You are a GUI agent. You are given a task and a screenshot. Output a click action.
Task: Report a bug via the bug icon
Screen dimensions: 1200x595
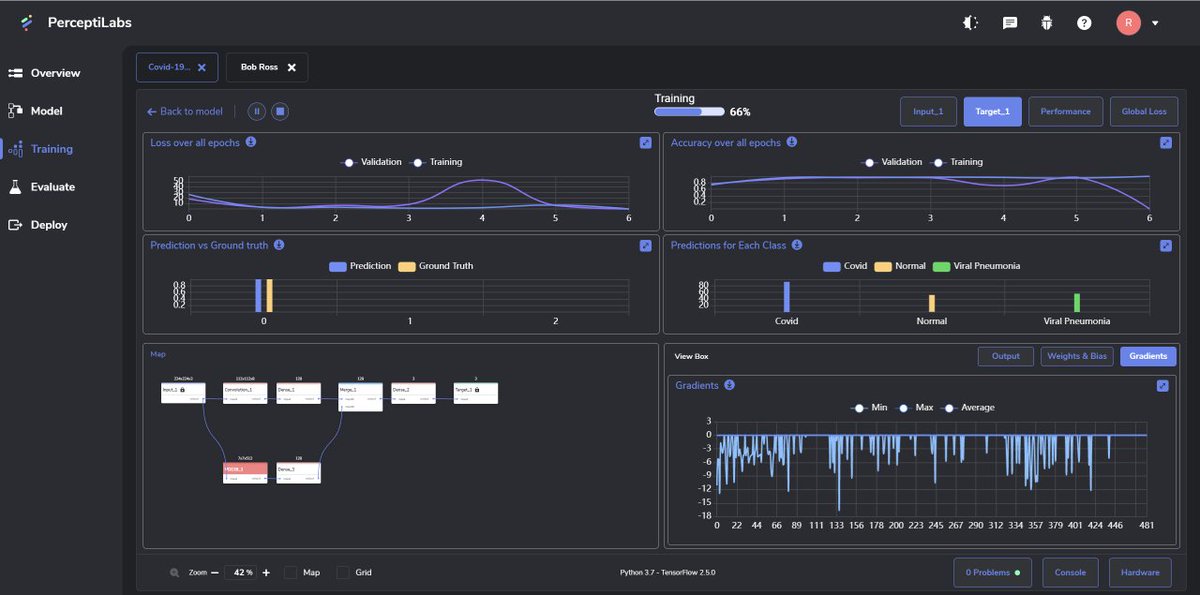[1046, 21]
